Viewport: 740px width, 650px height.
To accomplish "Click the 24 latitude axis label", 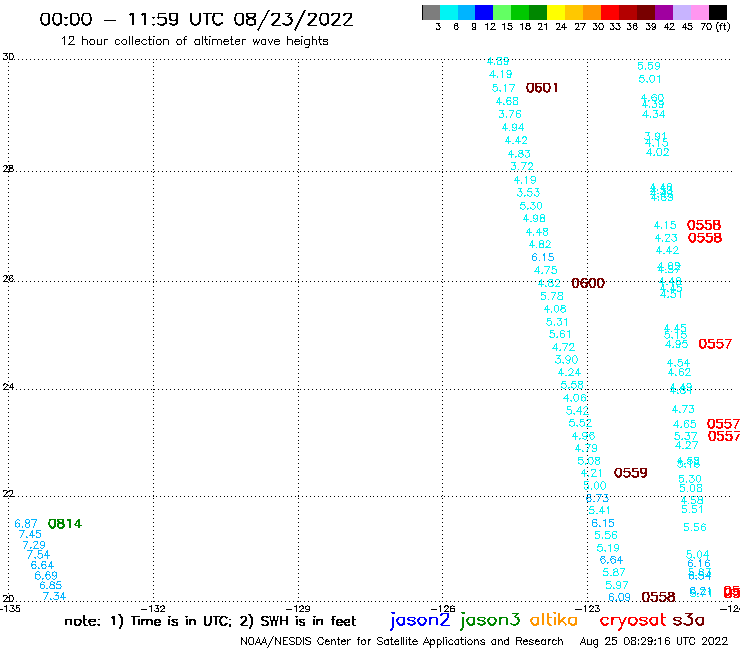I will tap(8, 387).
